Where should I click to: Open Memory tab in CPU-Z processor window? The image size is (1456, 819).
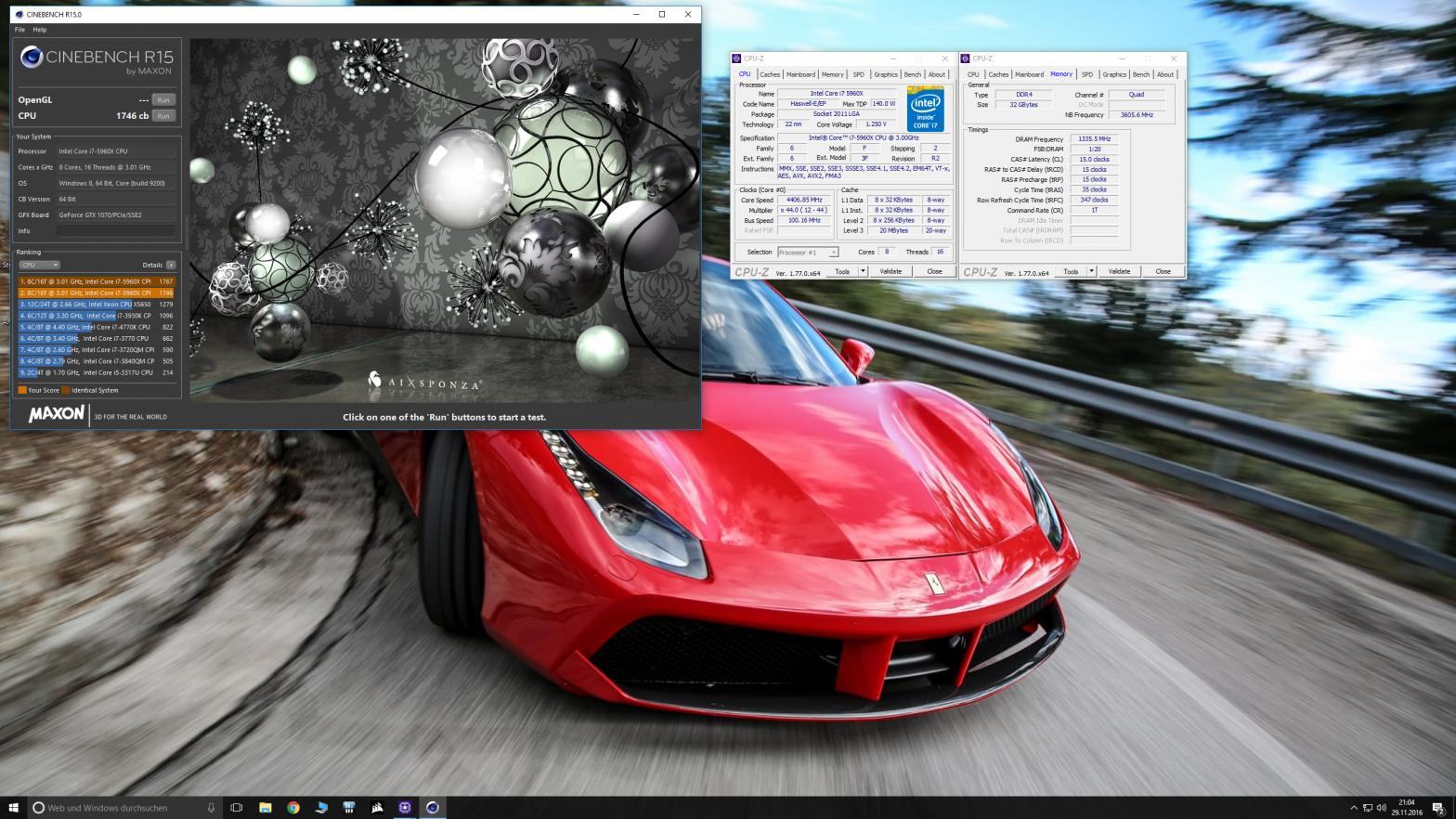point(832,74)
